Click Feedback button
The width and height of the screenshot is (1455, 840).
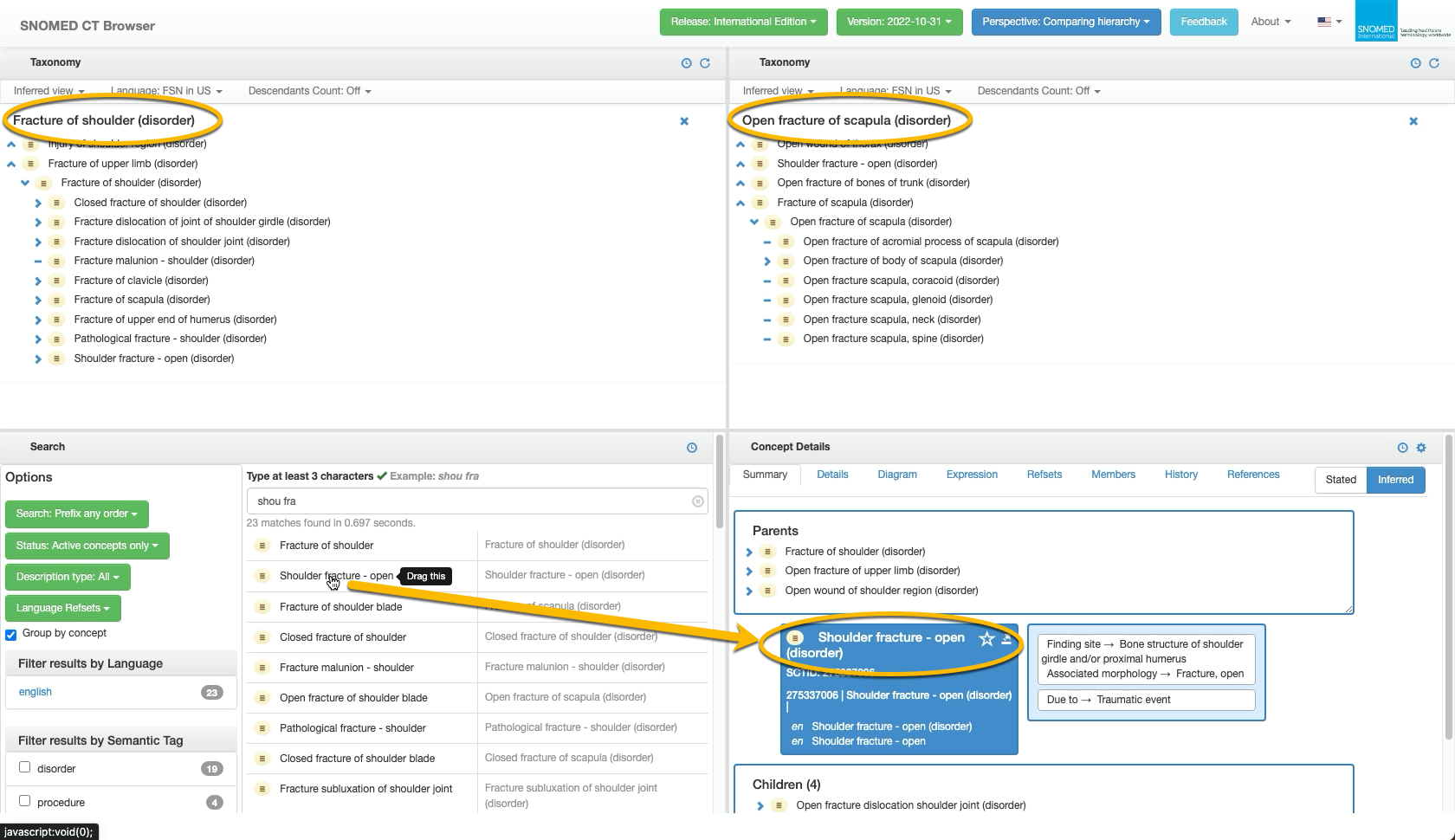(x=1204, y=22)
